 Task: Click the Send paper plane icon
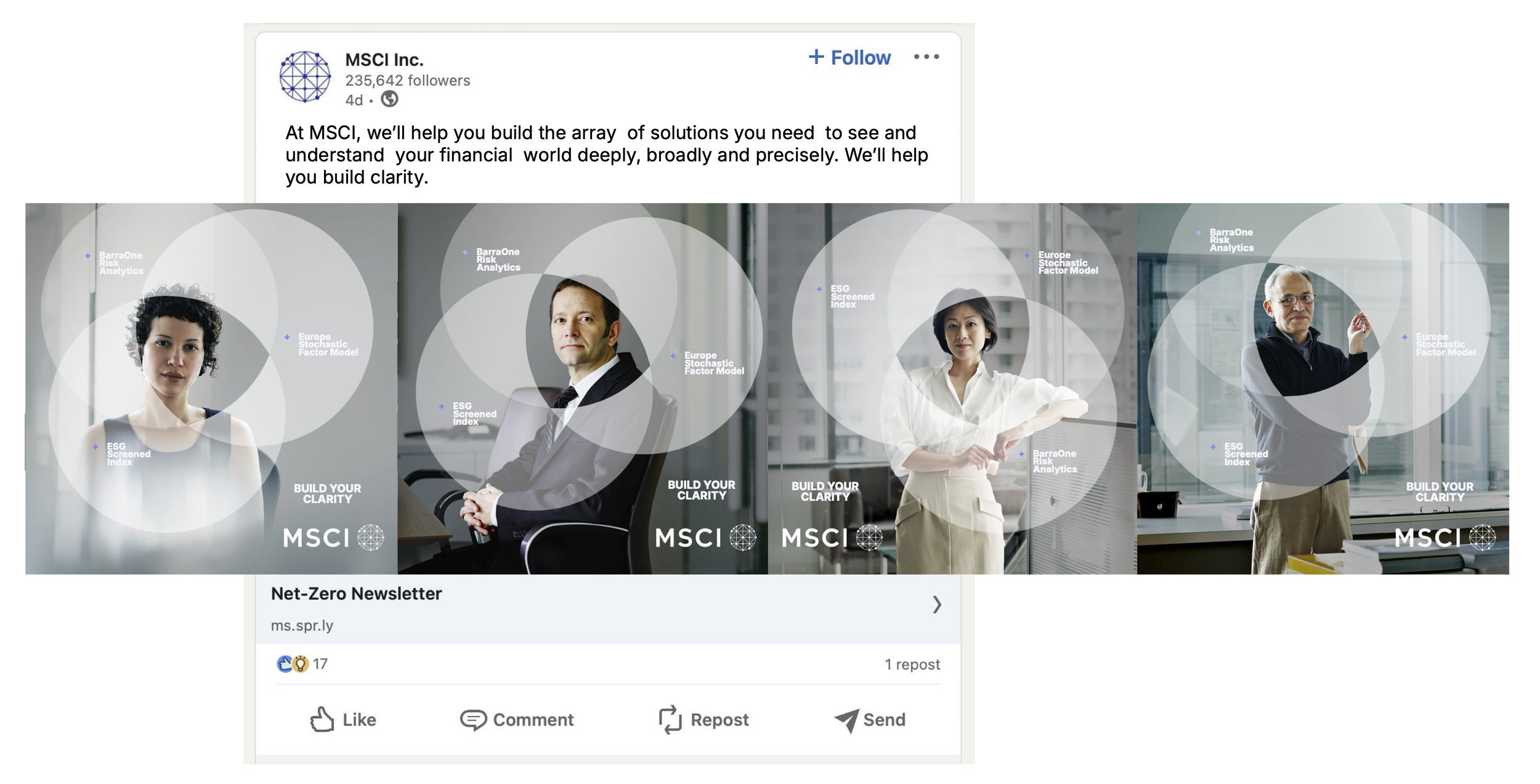(846, 720)
